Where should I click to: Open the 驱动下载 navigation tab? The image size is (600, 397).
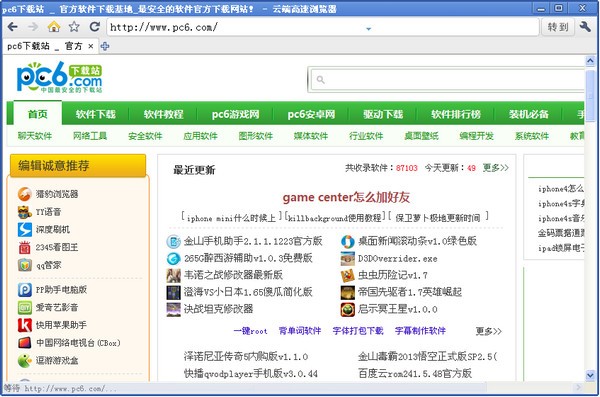[x=383, y=114]
